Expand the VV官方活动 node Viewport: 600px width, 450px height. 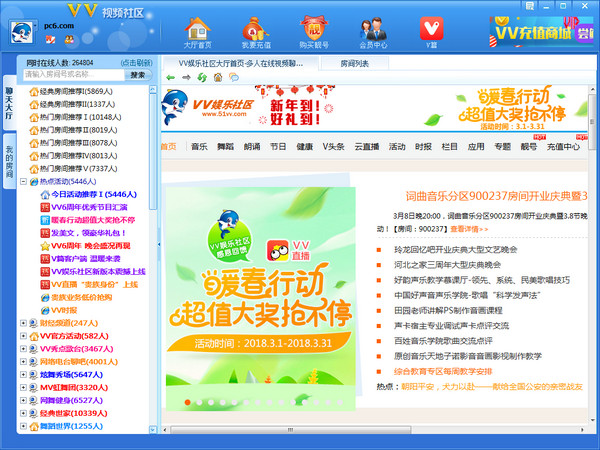coord(23,336)
